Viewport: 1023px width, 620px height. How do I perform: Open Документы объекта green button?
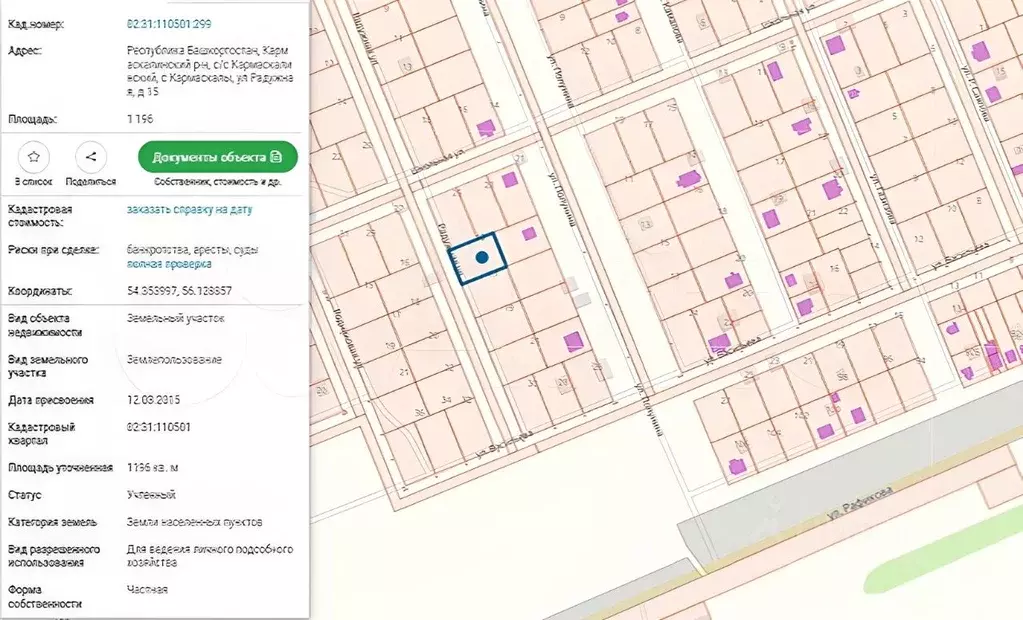click(218, 157)
